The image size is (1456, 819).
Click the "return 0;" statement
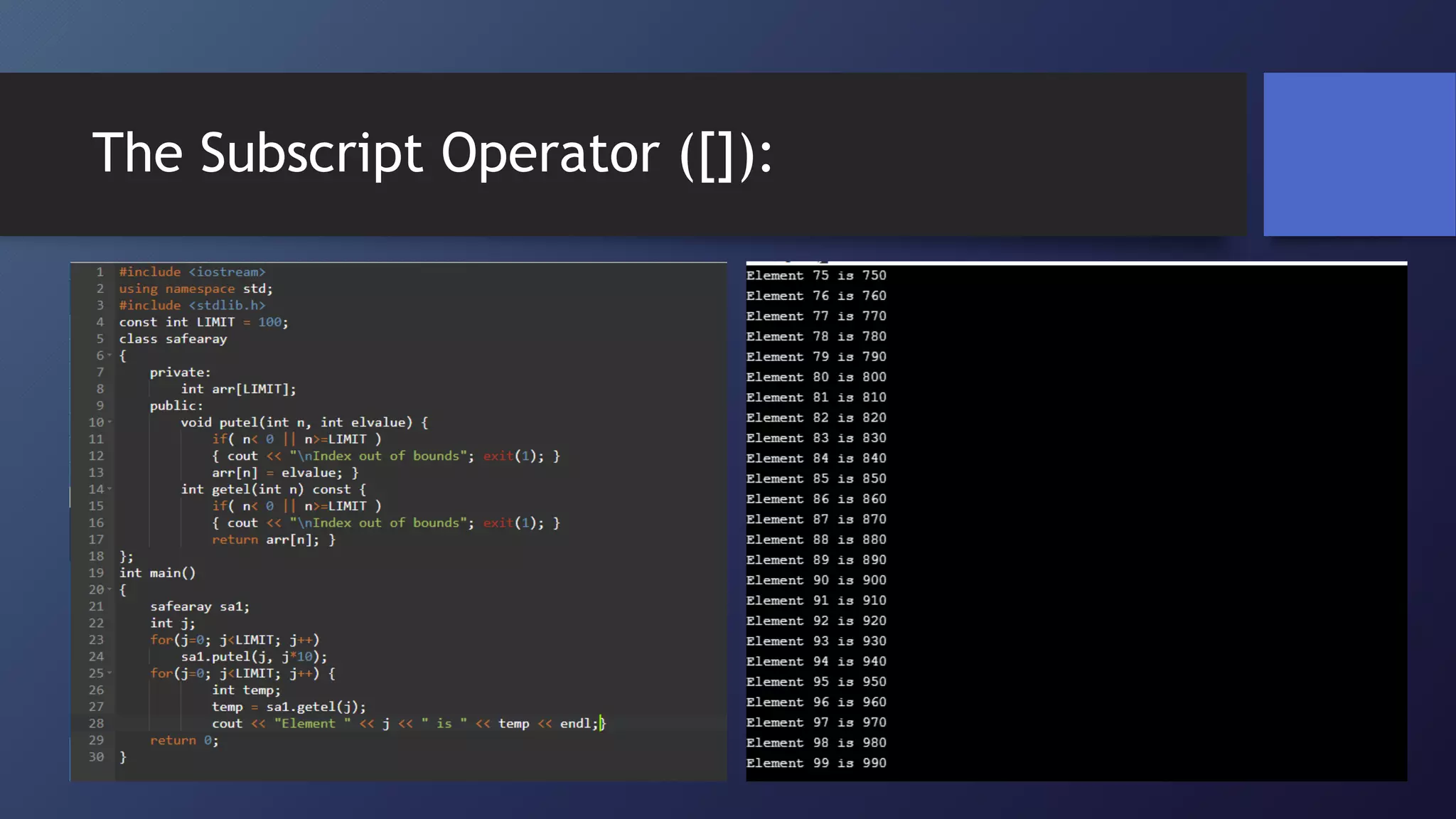tap(184, 740)
